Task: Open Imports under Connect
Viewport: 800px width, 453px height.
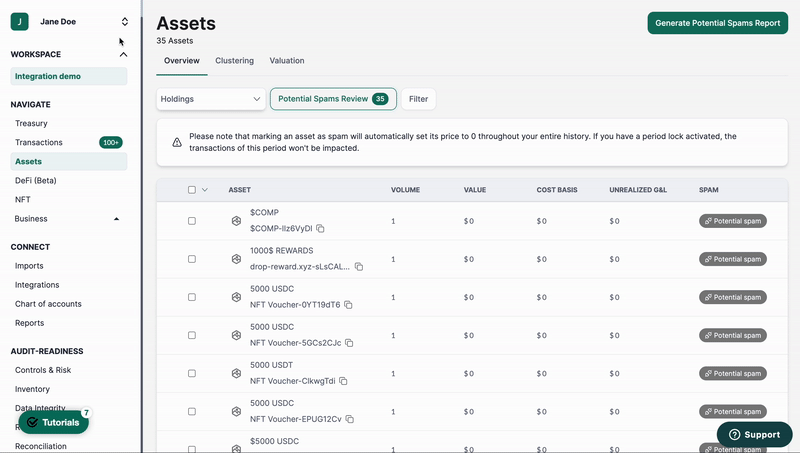Action: (29, 266)
